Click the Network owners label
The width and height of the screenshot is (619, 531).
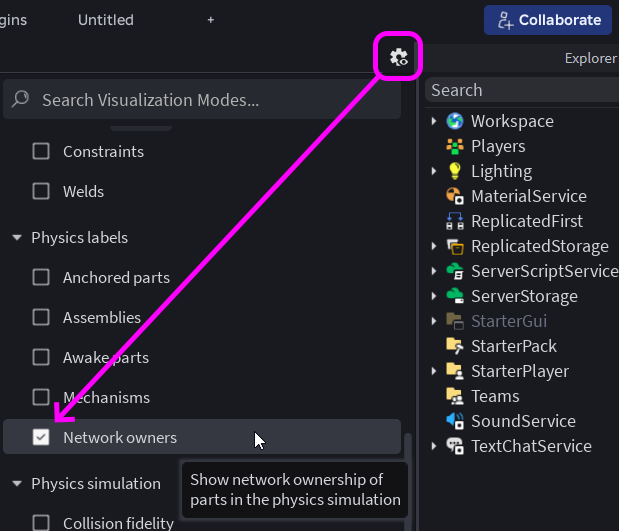(x=120, y=437)
